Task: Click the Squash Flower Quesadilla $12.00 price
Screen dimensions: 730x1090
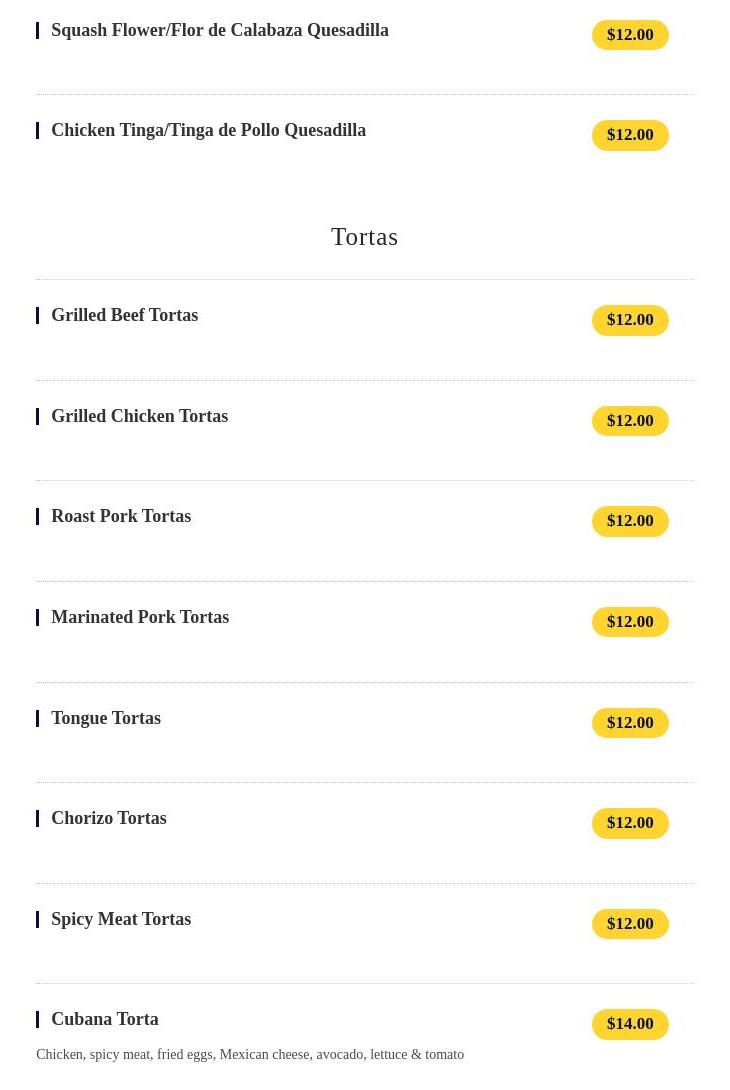Action: pyautogui.click(x=630, y=35)
